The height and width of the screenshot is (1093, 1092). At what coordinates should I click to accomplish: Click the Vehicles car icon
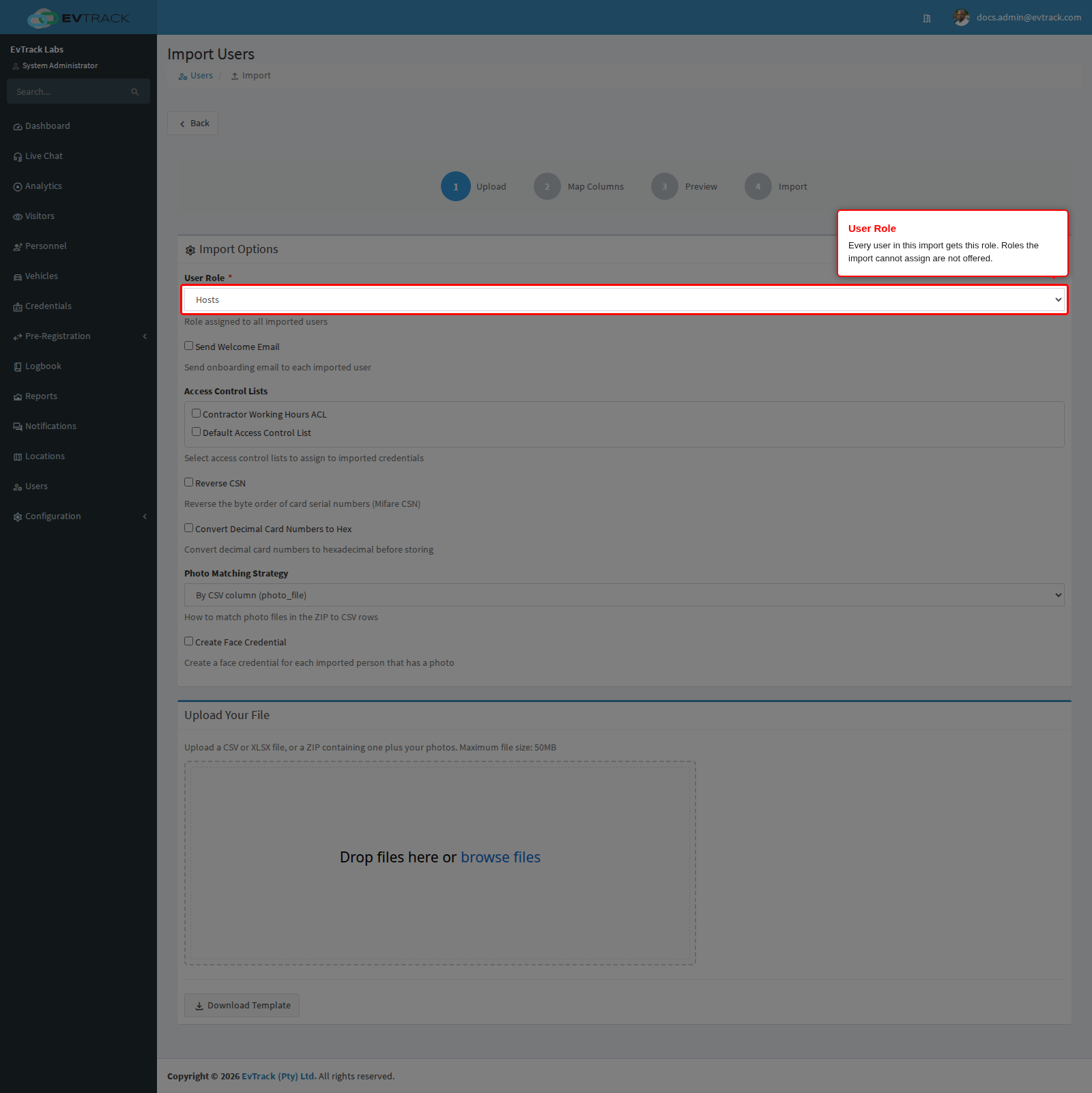coord(18,277)
